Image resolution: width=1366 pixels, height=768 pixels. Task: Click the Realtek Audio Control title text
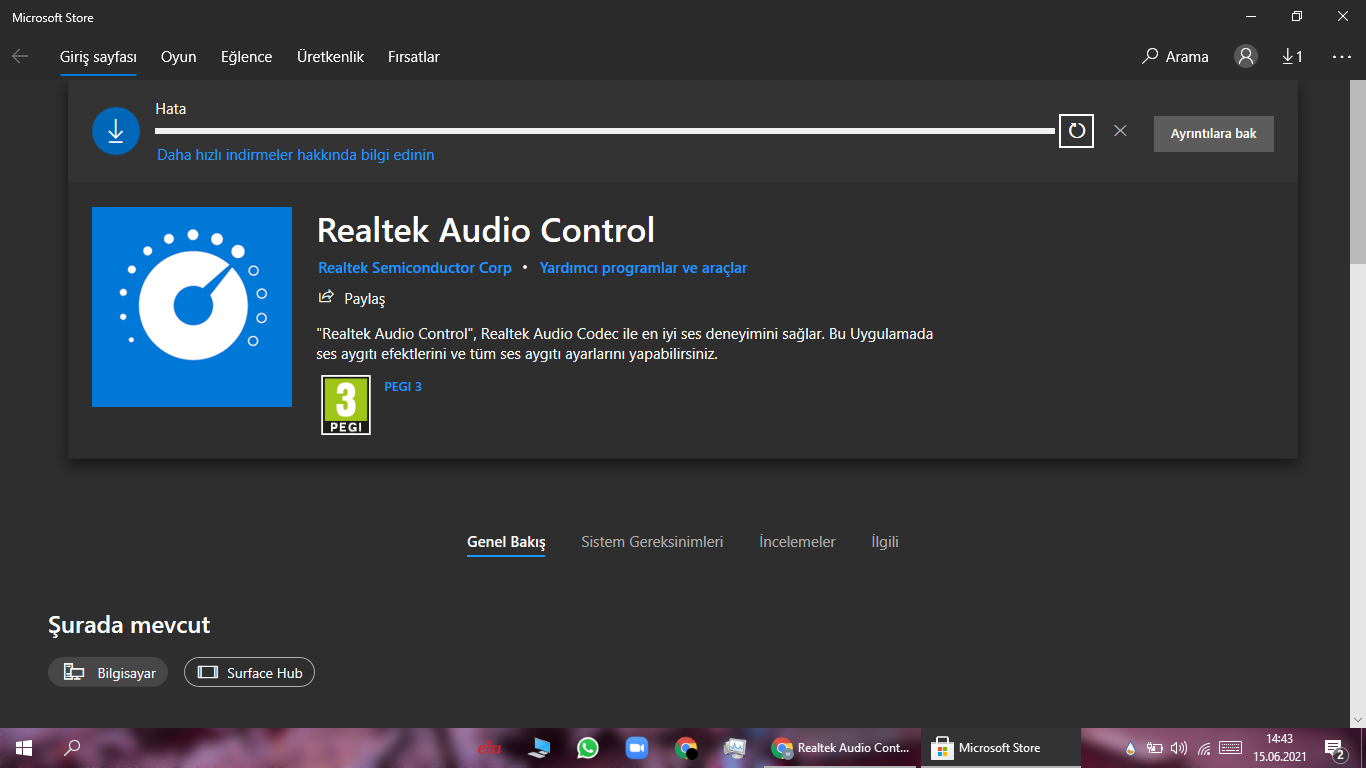tap(486, 230)
